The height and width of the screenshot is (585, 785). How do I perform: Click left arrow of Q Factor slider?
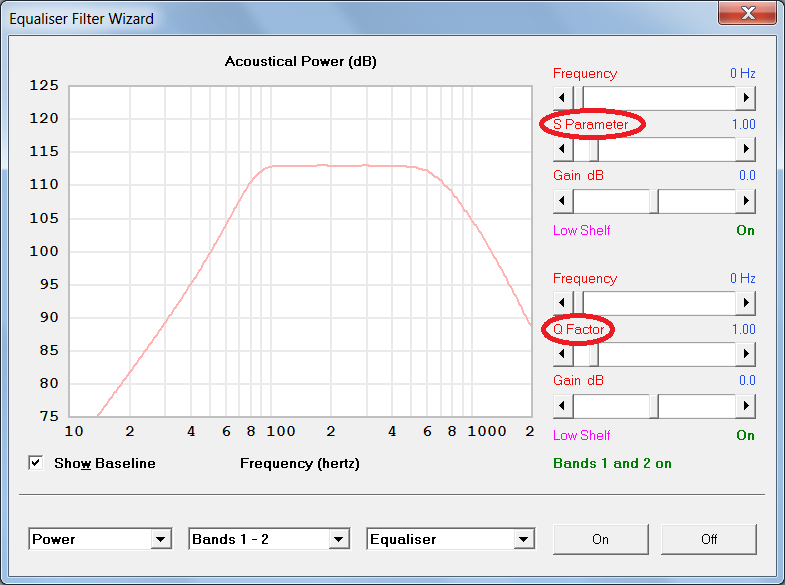(x=563, y=354)
